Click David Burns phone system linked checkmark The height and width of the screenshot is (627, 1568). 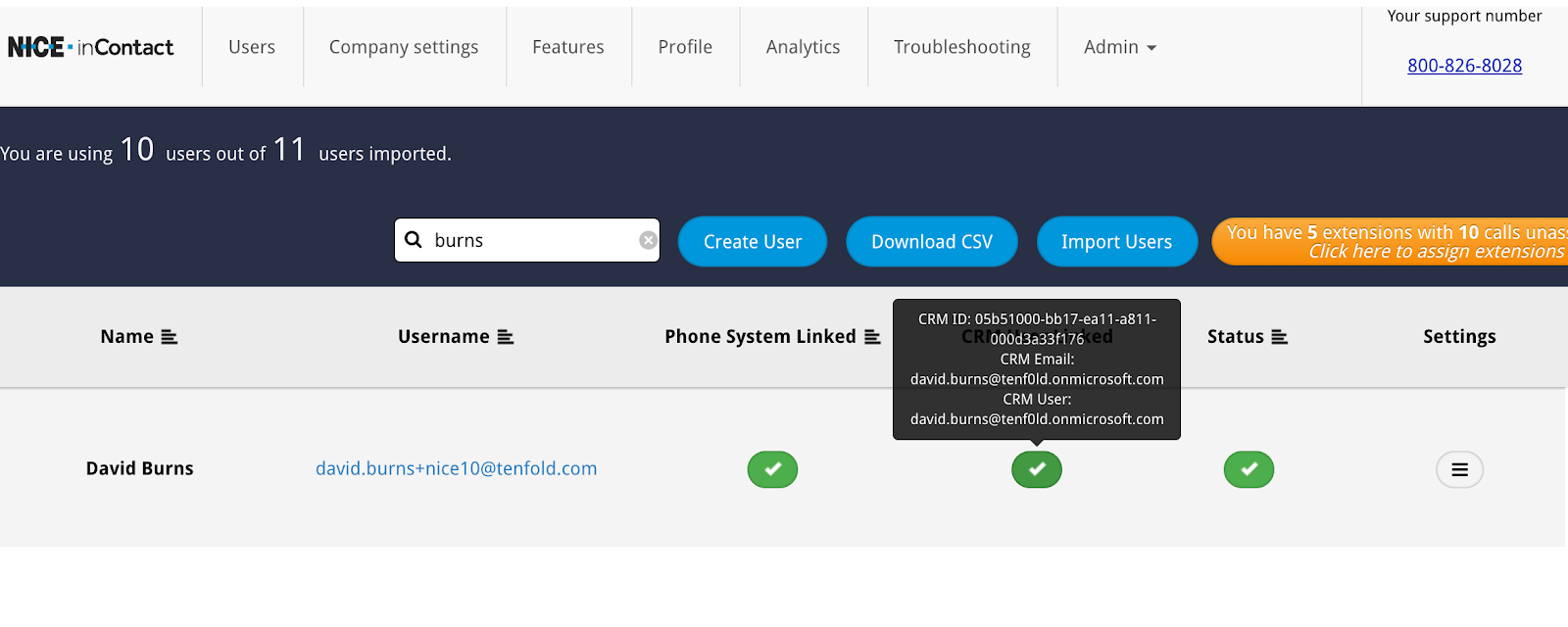click(x=772, y=469)
